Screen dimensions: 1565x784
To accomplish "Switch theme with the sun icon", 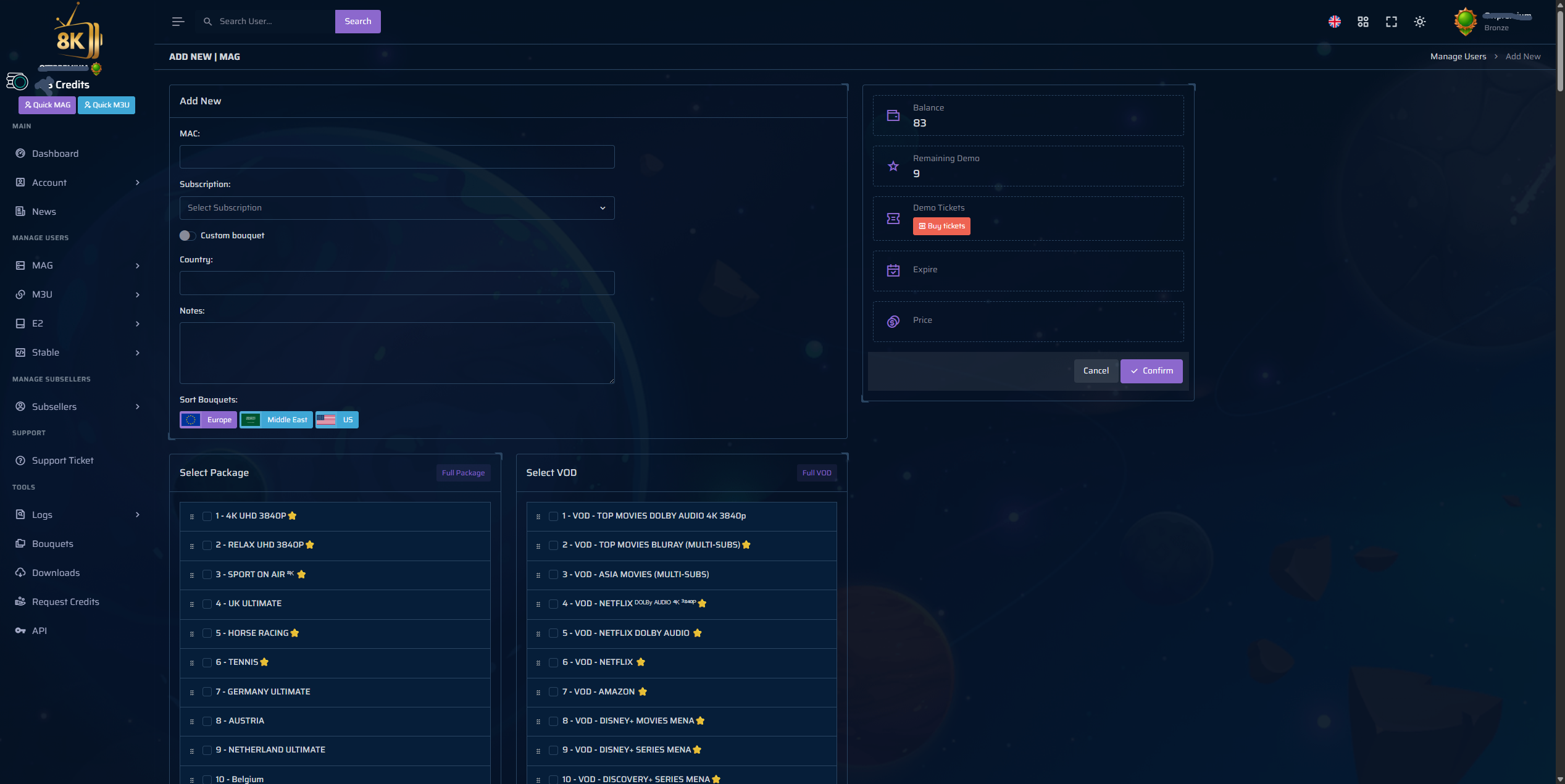I will point(1419,22).
